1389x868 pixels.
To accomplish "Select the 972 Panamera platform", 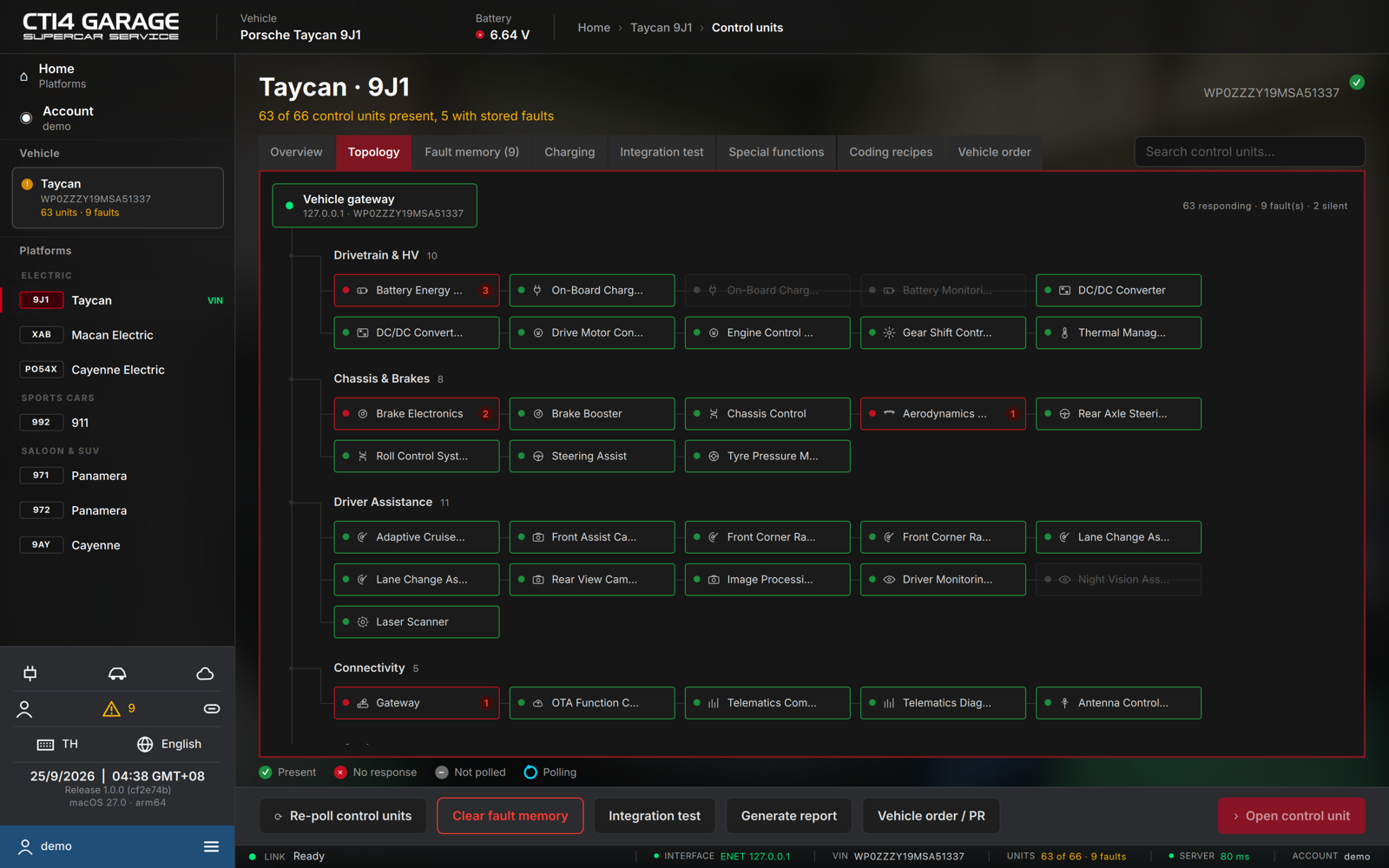I will (117, 510).
